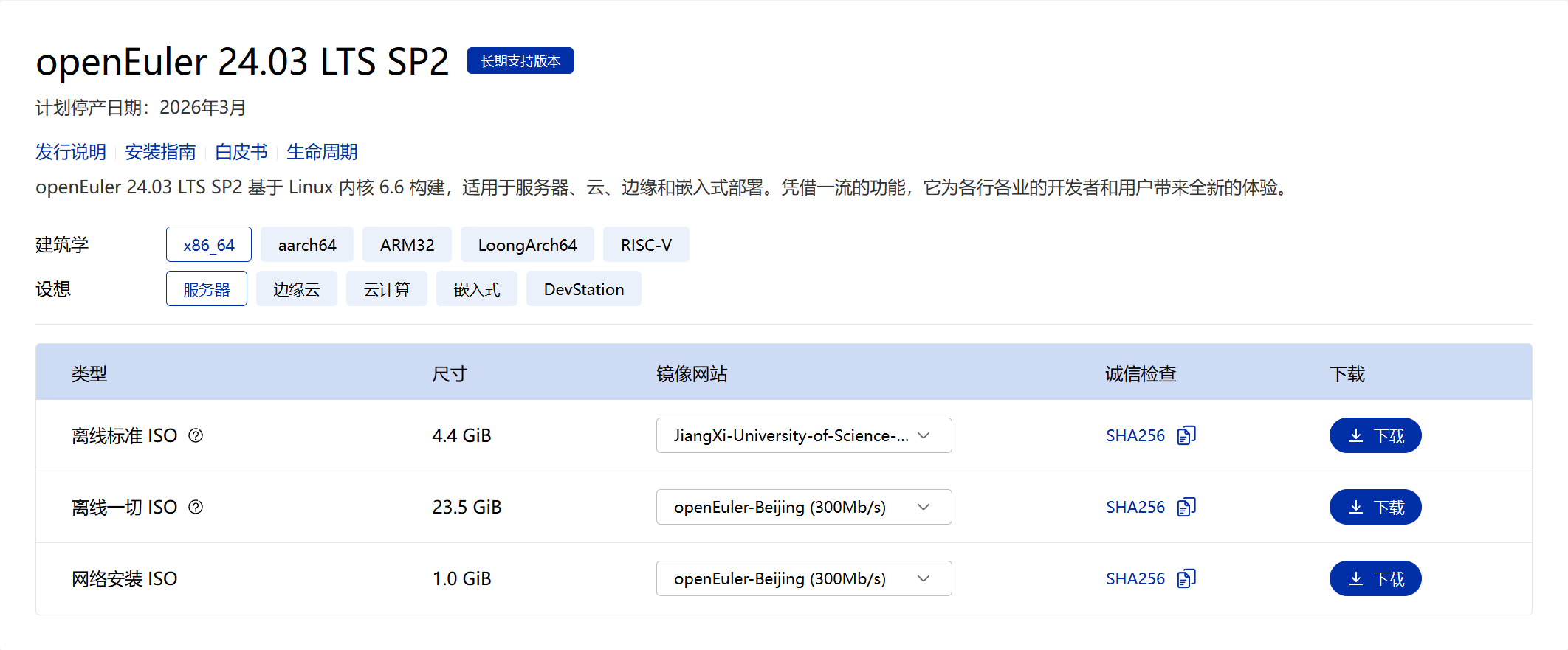This screenshot has width=1568, height=650.
Task: Click 网络安装 ISO row label
Action: (x=124, y=578)
